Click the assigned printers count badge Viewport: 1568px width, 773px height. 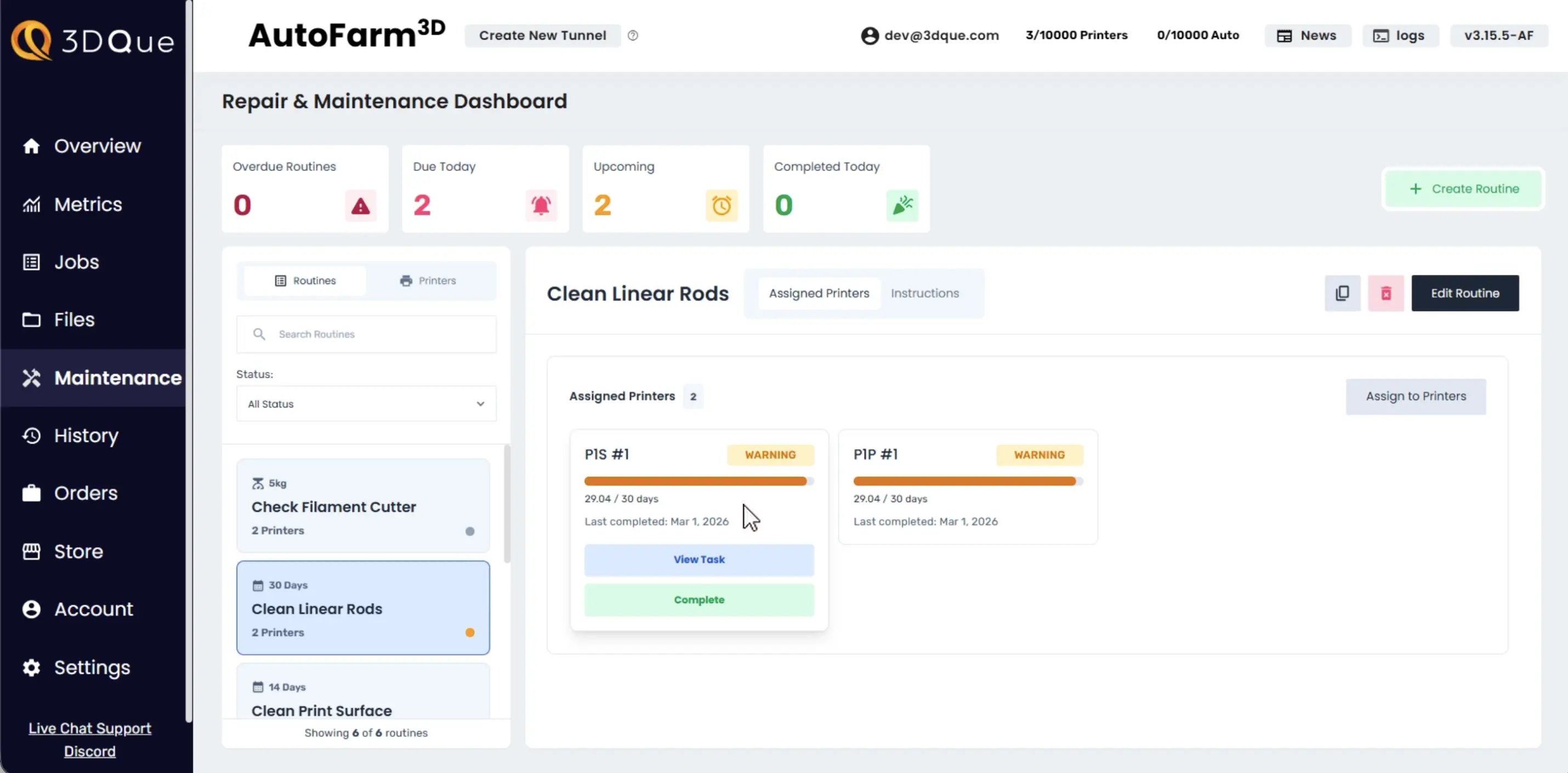[x=692, y=396]
